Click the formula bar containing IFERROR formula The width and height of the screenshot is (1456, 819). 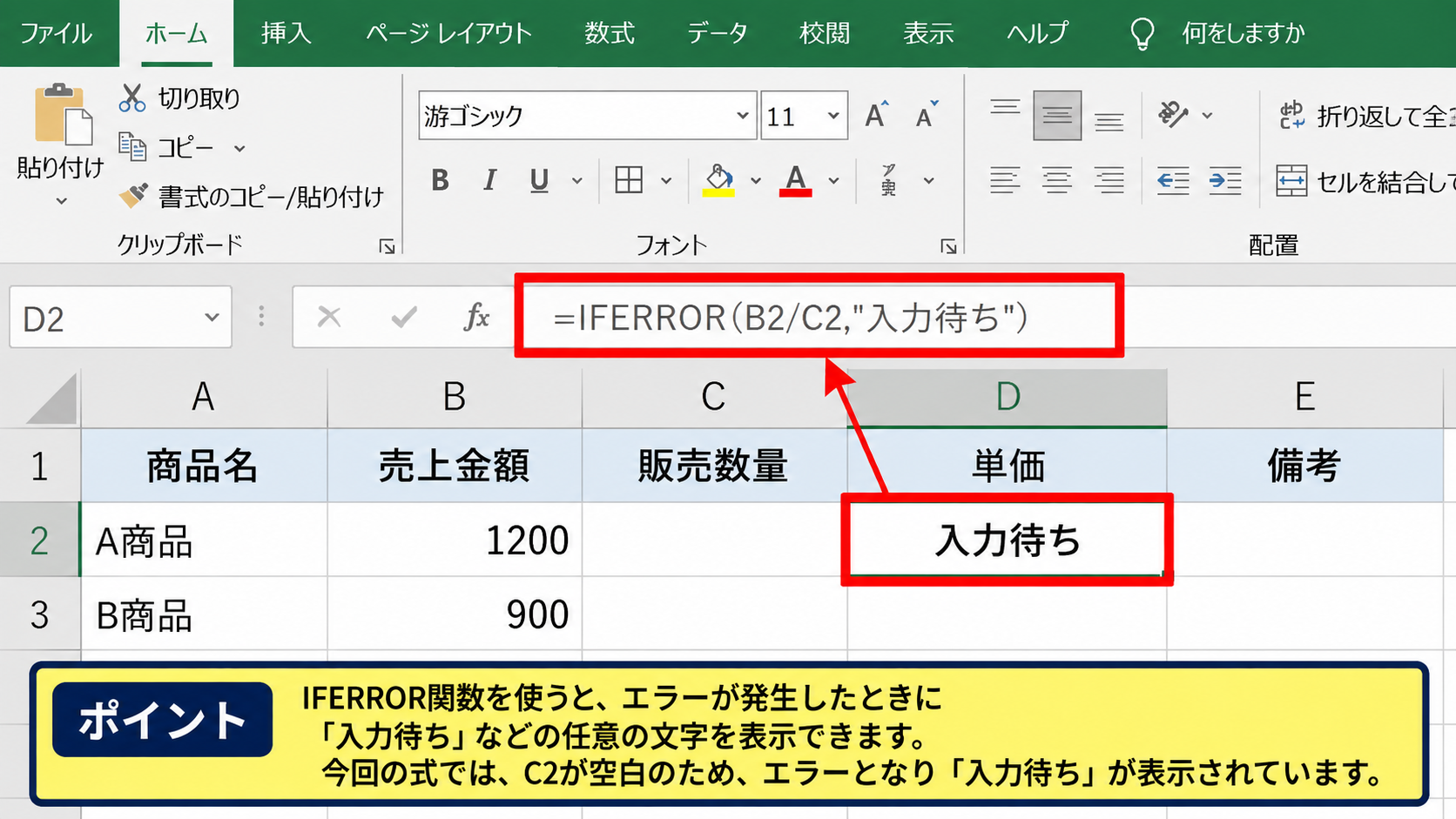(x=819, y=317)
